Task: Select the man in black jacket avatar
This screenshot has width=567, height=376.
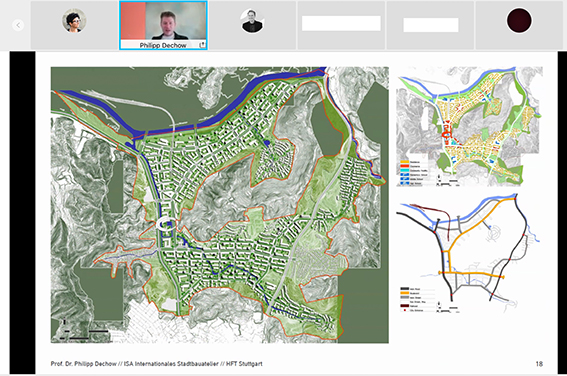Action: [252, 21]
